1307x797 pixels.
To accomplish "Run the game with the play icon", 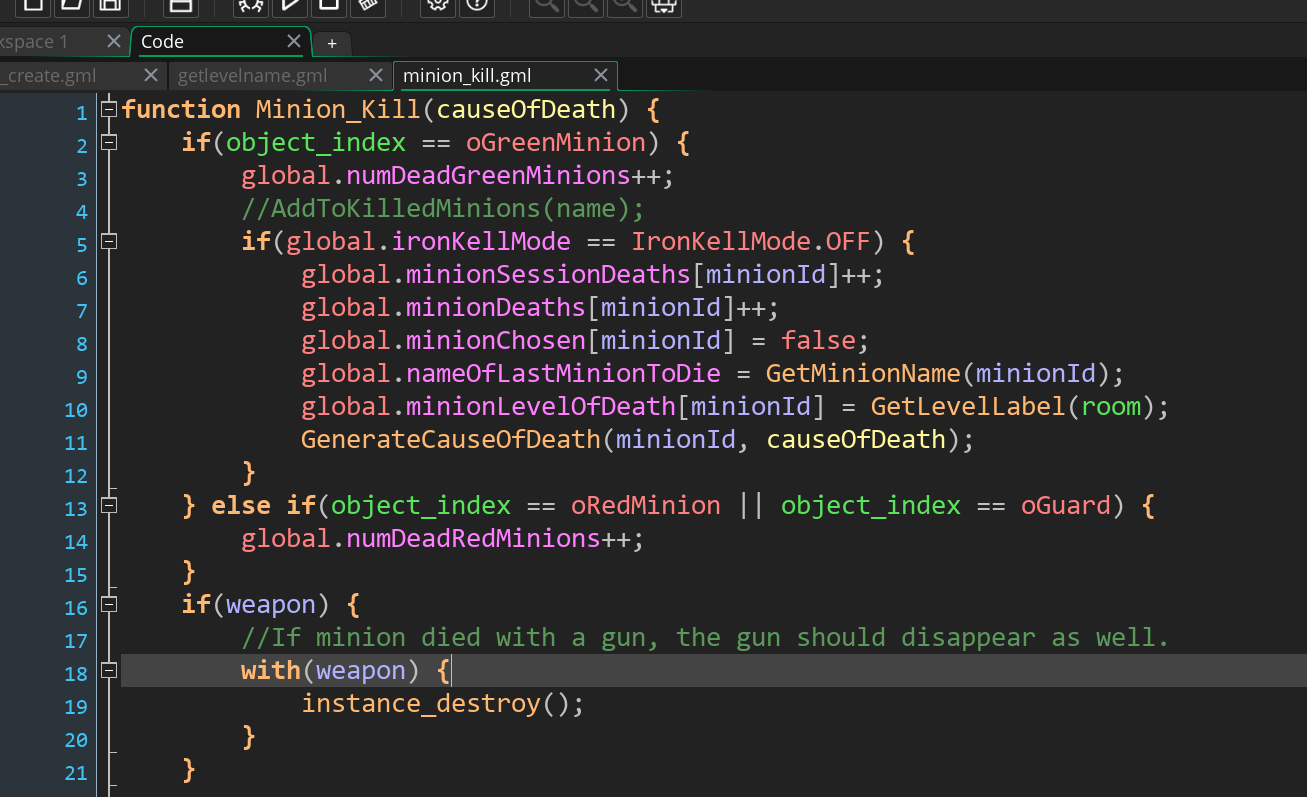I will [290, 4].
